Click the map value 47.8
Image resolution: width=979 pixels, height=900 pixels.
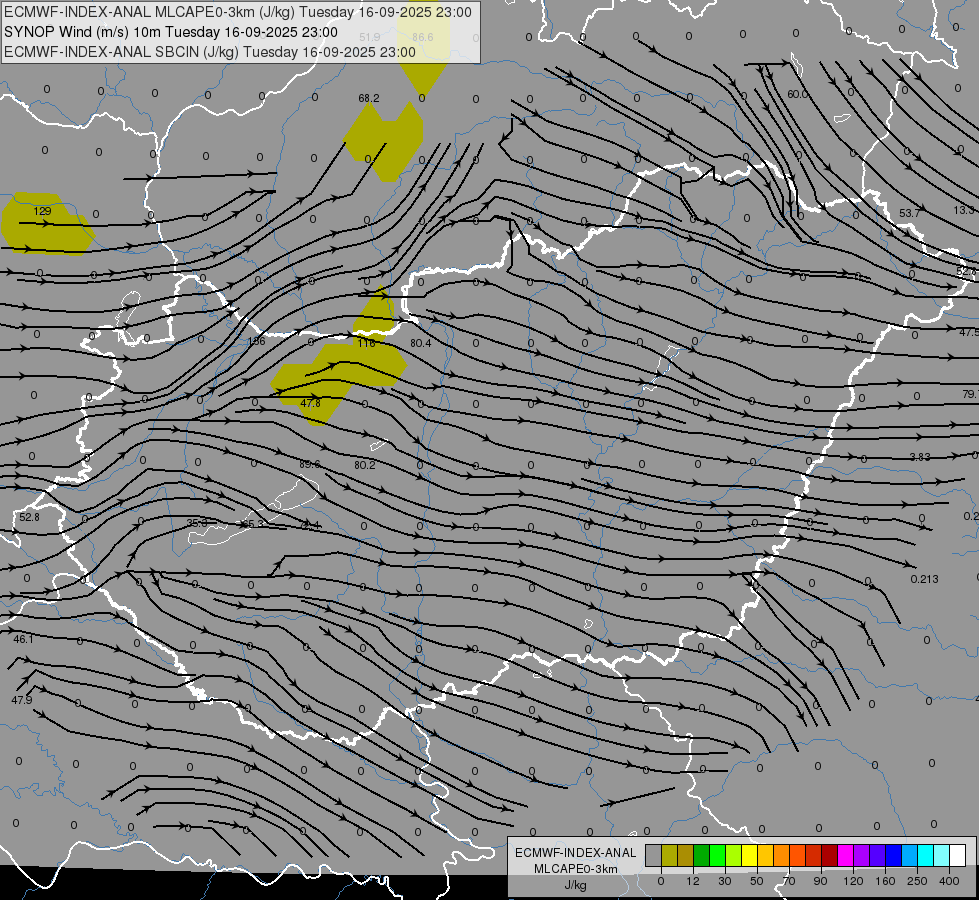tap(310, 403)
